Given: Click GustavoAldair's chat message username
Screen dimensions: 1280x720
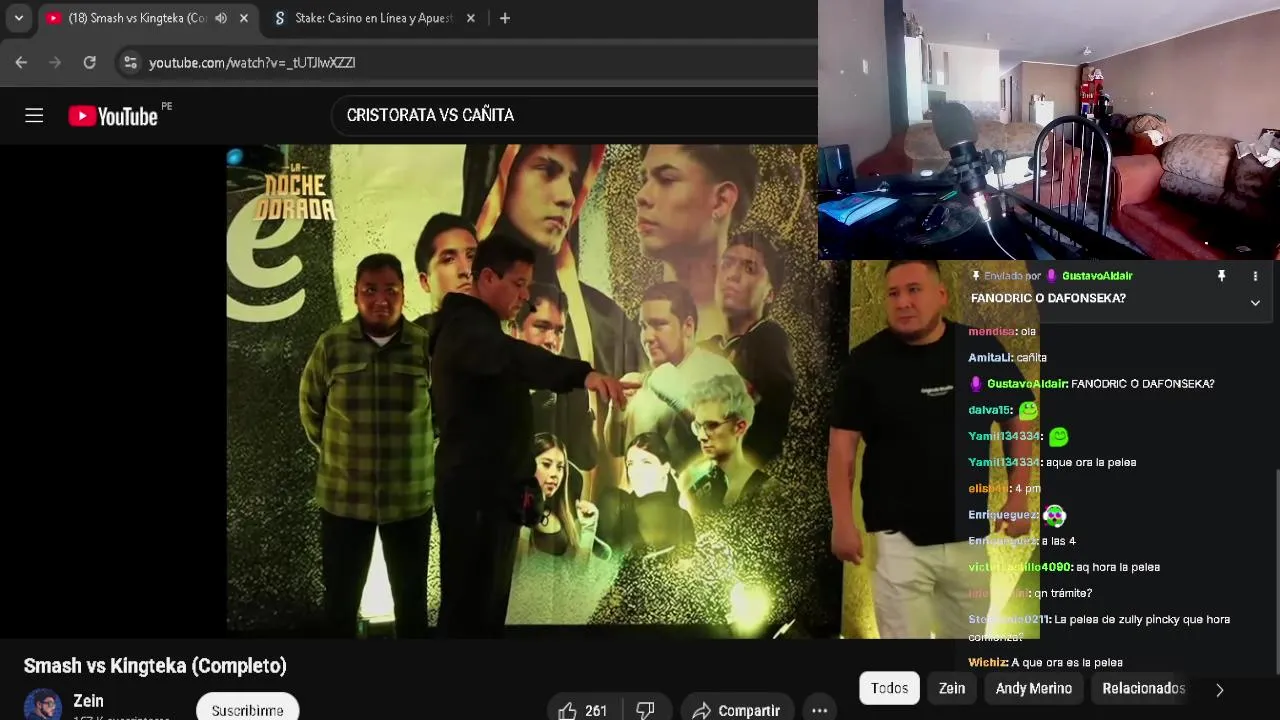Looking at the screenshot, I should (1027, 384).
